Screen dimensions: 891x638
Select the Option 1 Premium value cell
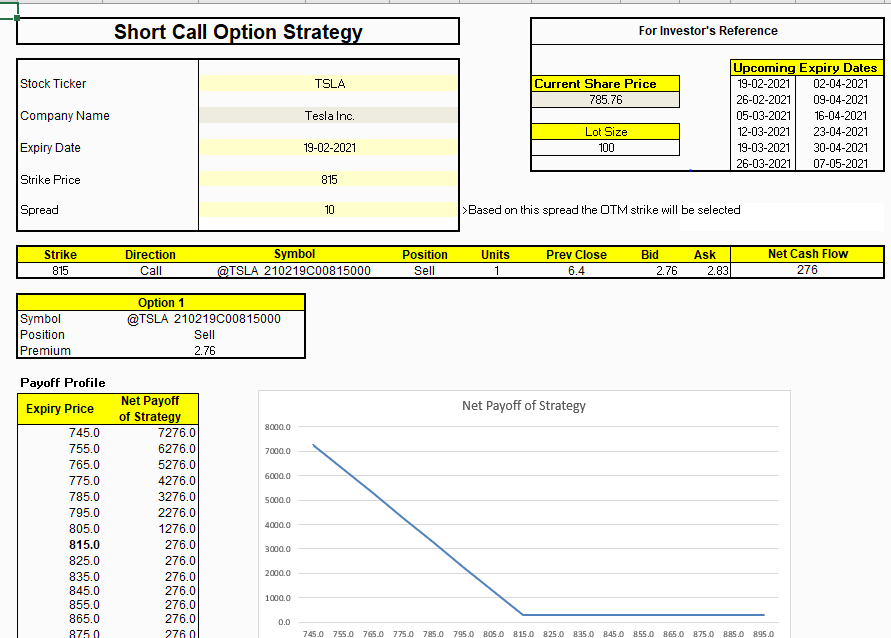(x=204, y=351)
